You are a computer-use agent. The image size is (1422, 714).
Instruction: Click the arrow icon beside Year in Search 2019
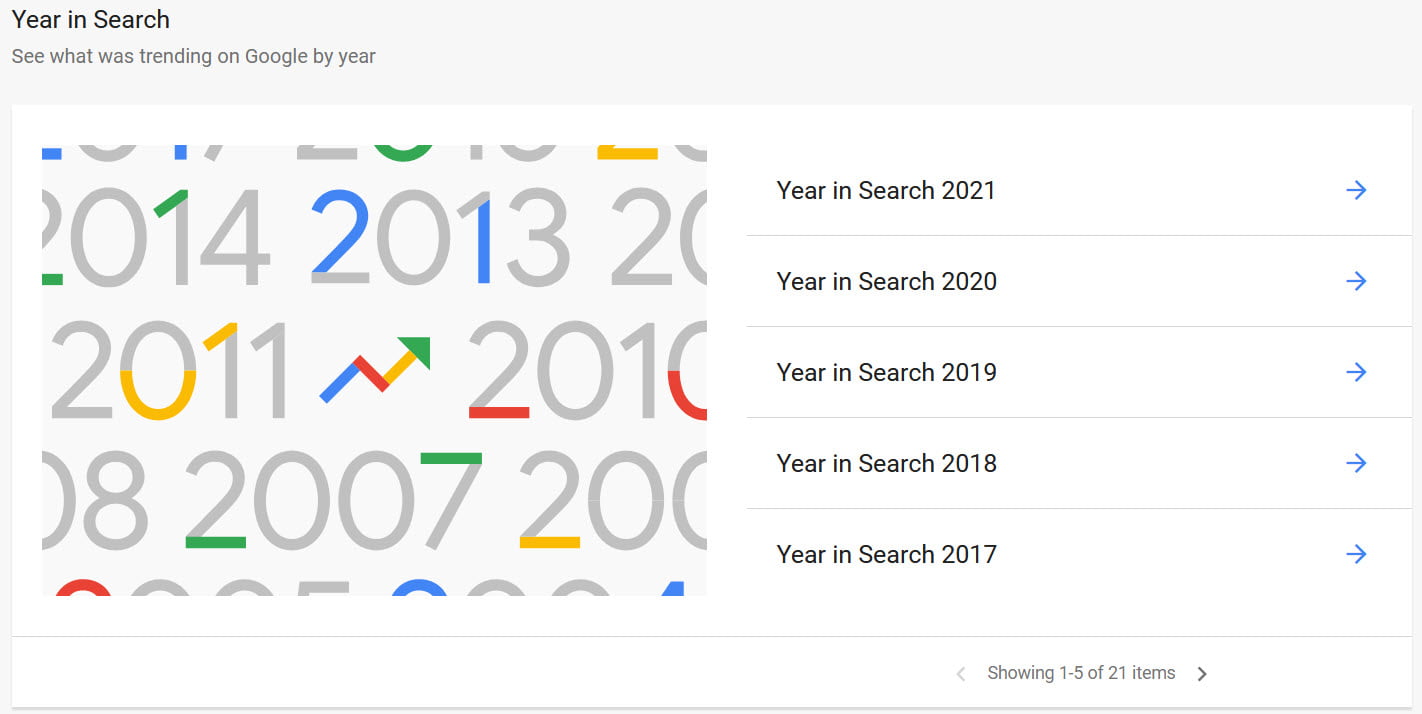(1356, 372)
